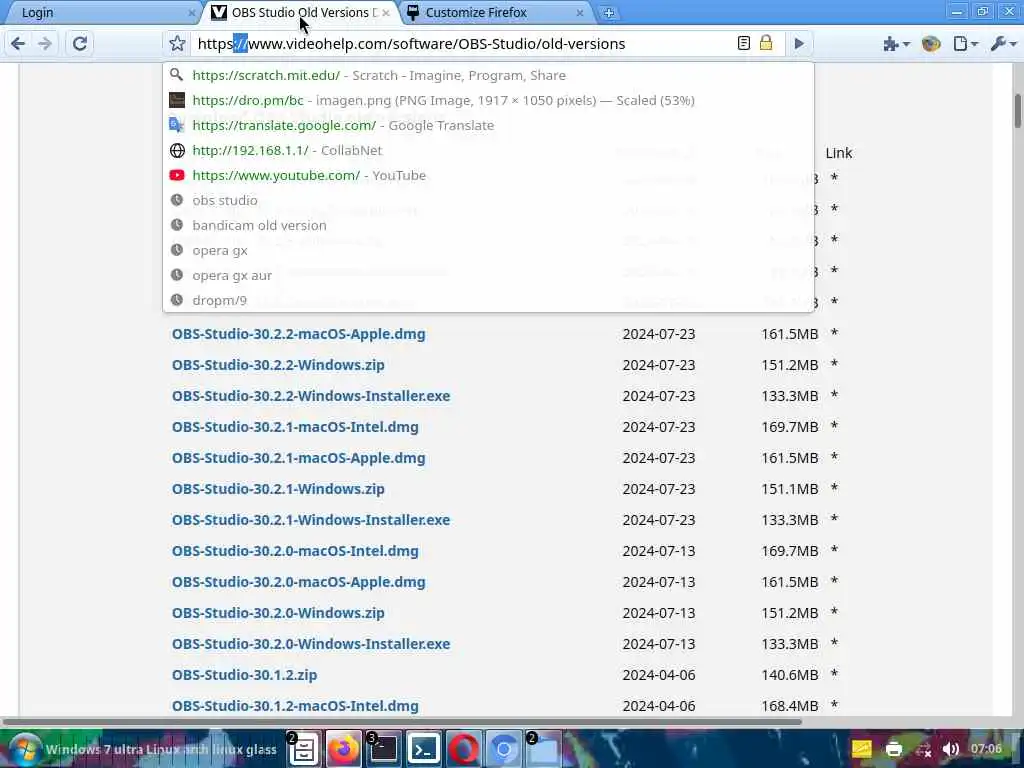Close the Customize Firefox tab
The width and height of the screenshot is (1024, 768).
click(580, 12)
